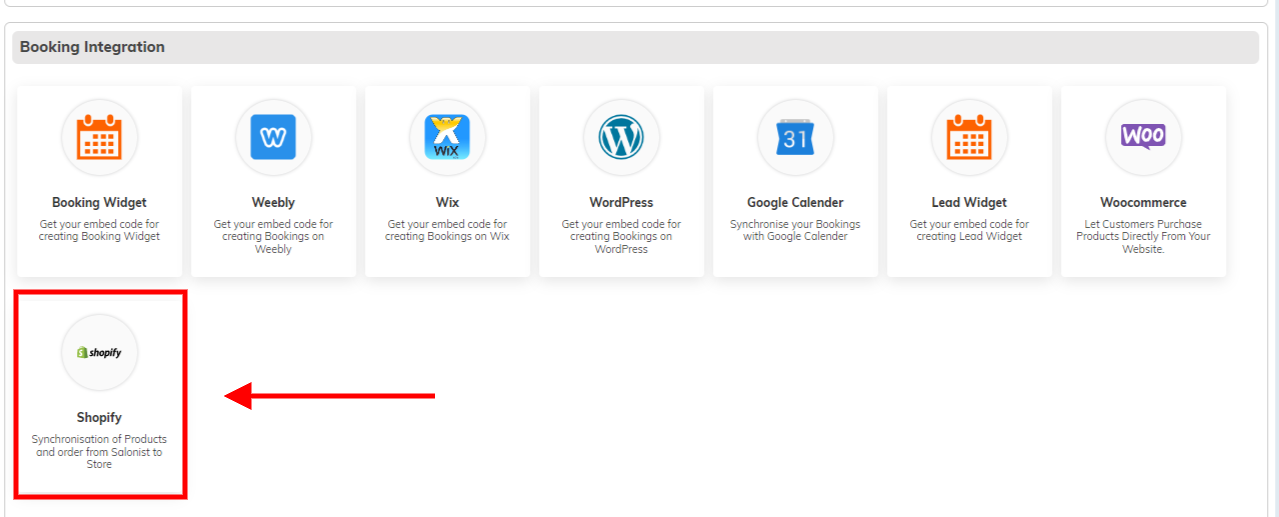Click Booking Widget embed code description
The height and width of the screenshot is (517, 1279).
99,230
